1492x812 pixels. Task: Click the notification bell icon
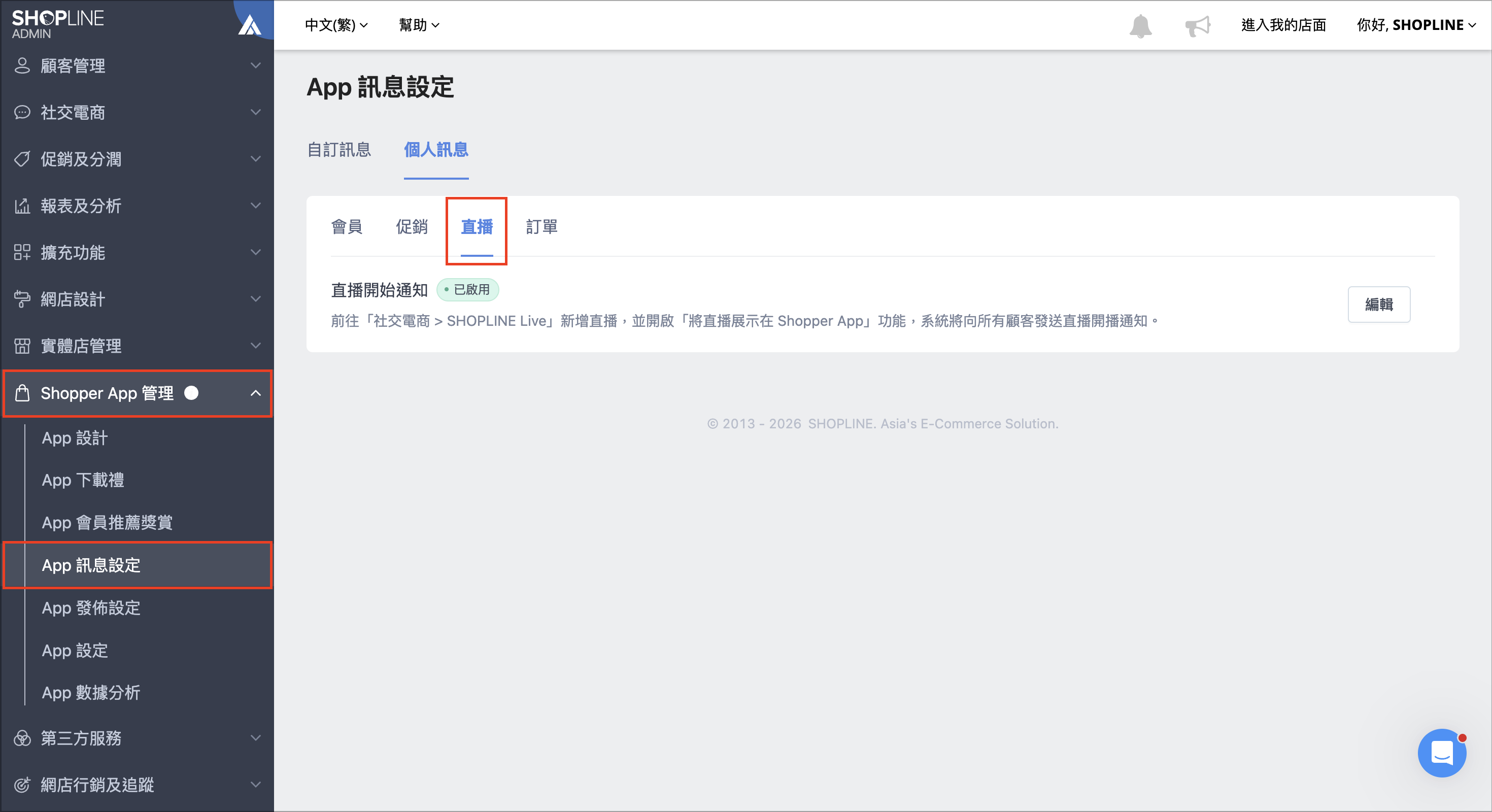(1140, 25)
